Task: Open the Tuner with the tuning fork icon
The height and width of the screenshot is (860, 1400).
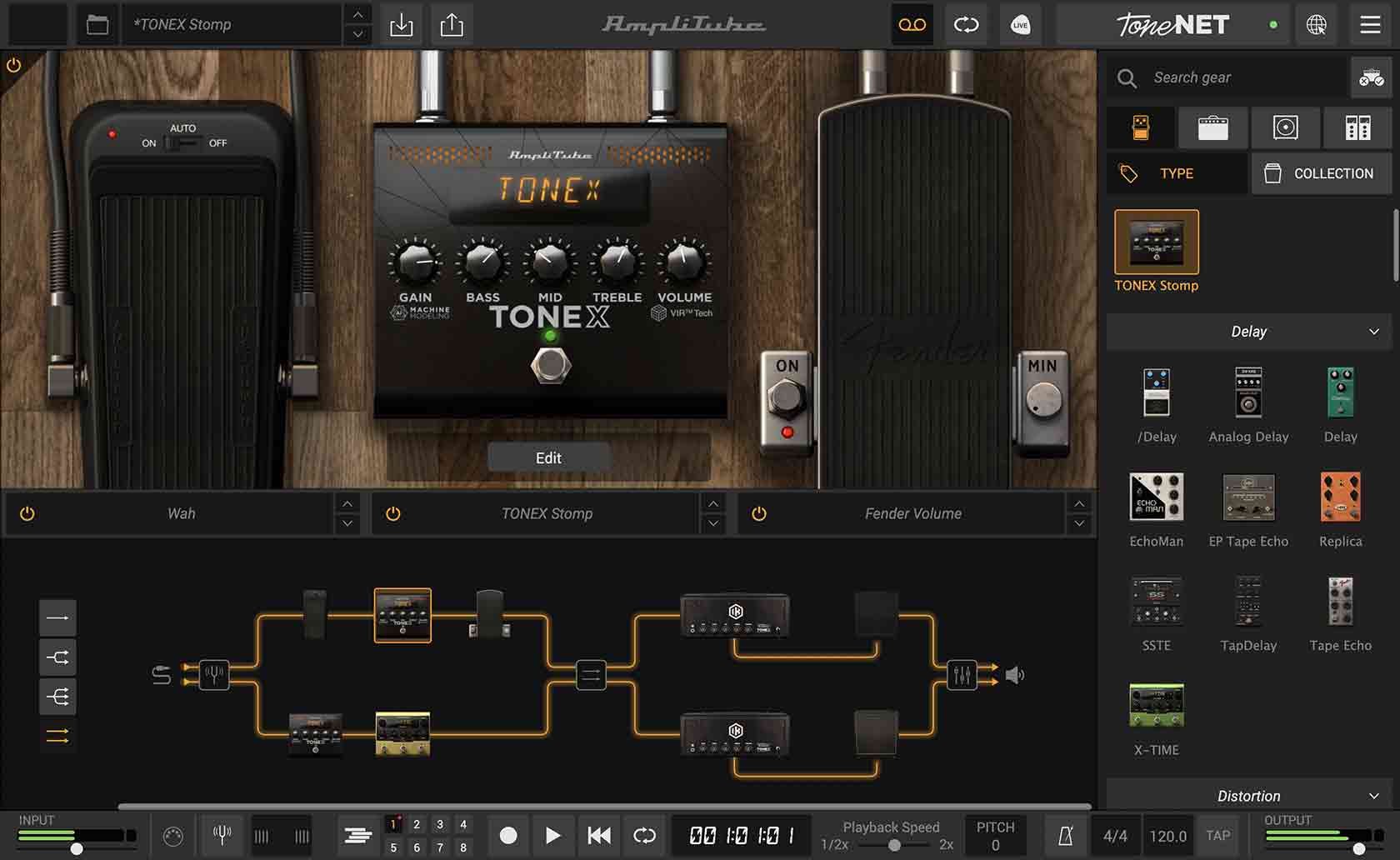Action: pos(222,836)
